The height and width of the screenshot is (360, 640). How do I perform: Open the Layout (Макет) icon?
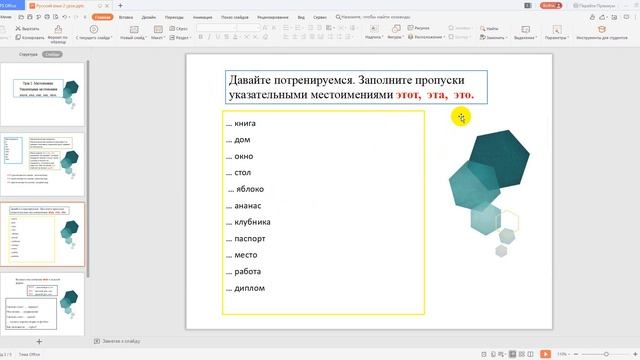coord(158,29)
